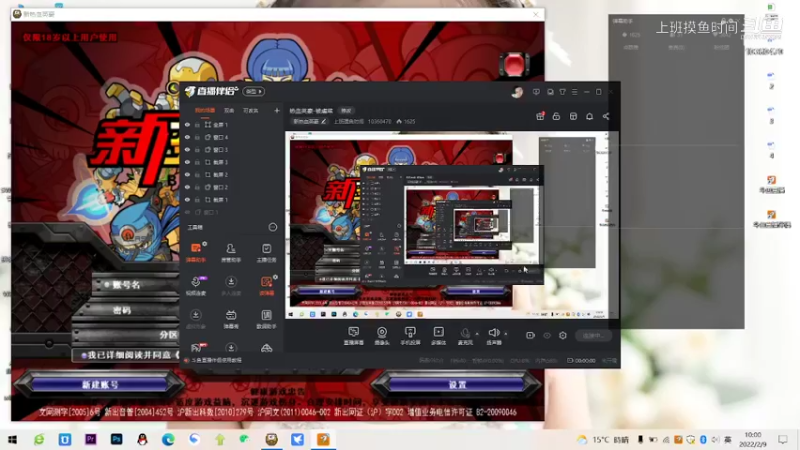Open the 弹幕秀 tool
Image resolution: width=800 pixels, height=450 pixels.
[231, 319]
